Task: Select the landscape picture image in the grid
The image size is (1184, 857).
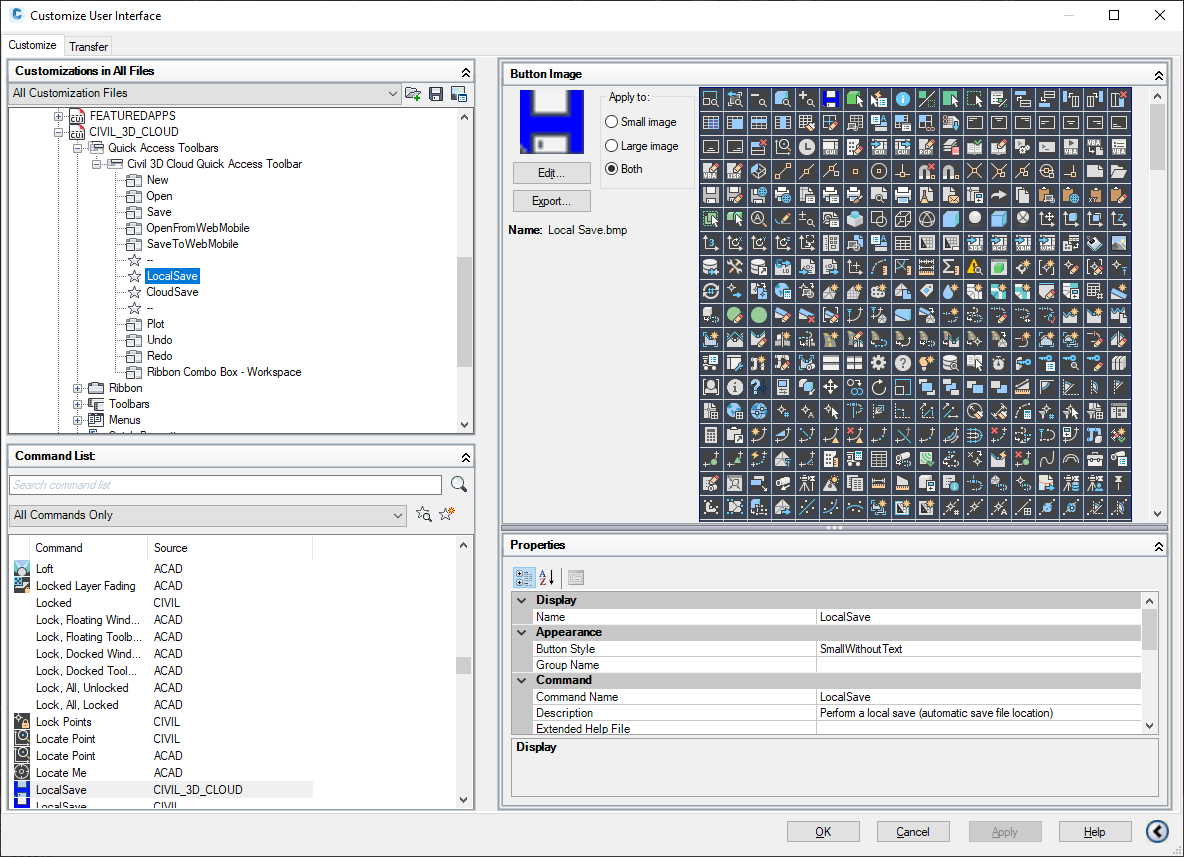Action: pyautogui.click(x=1118, y=243)
